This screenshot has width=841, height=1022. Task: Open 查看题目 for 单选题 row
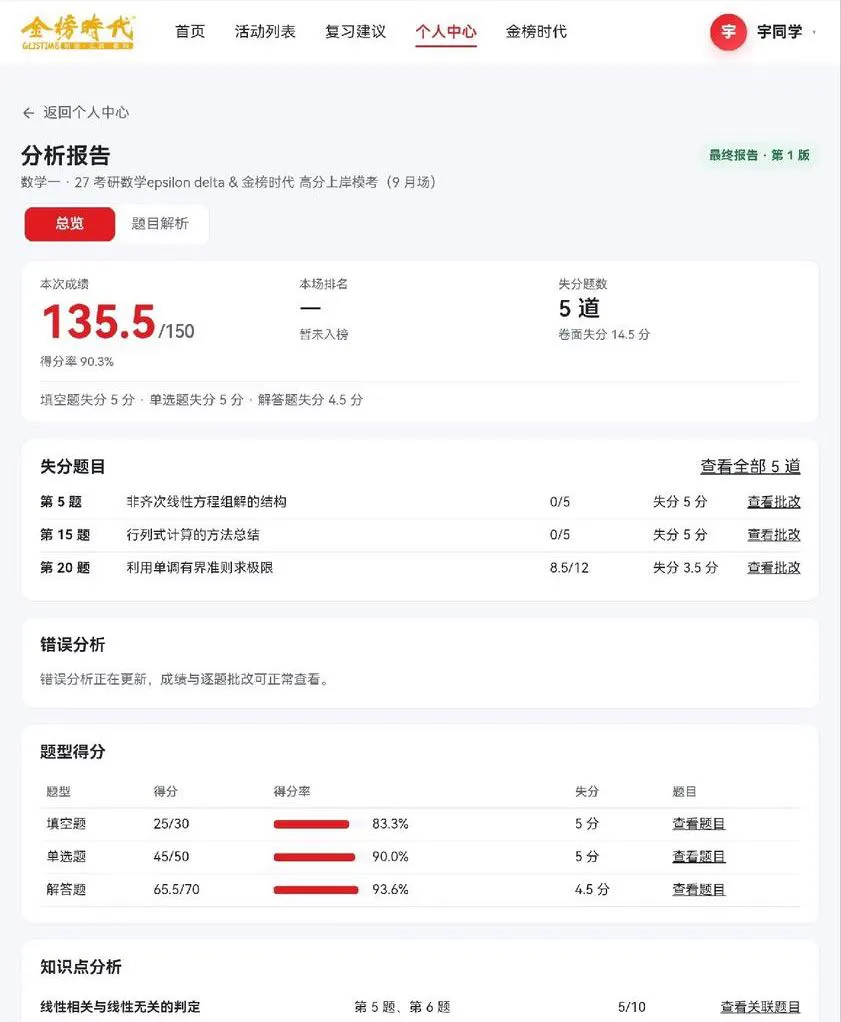699,856
